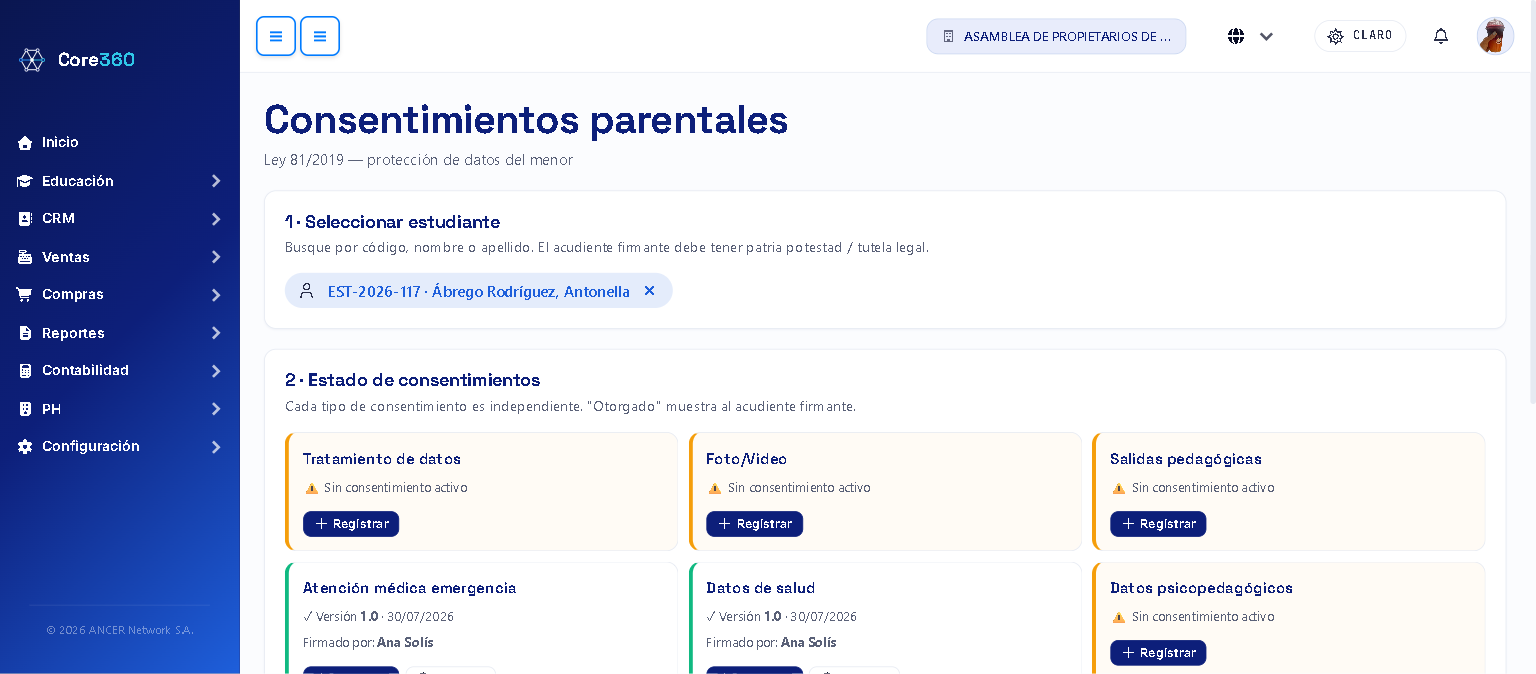The width and height of the screenshot is (1536, 674).
Task: Open the user avatar menu
Action: click(x=1495, y=36)
